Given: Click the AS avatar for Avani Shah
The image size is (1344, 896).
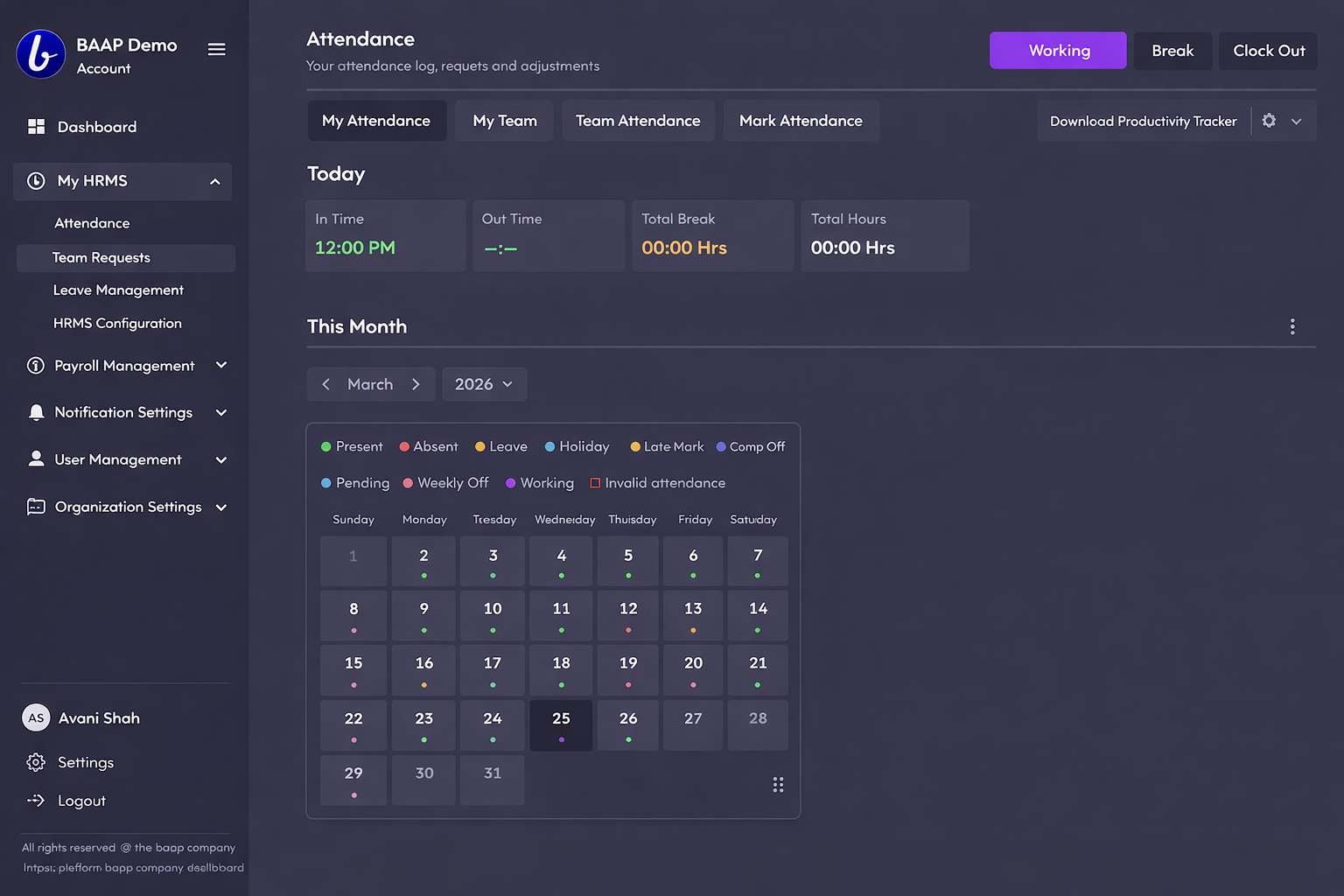Looking at the screenshot, I should pyautogui.click(x=36, y=717).
